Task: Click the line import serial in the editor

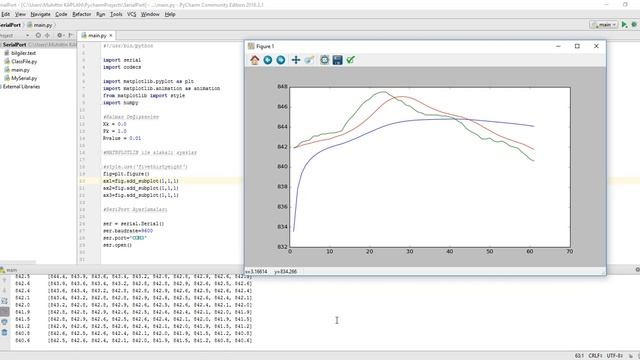Action: (x=122, y=60)
